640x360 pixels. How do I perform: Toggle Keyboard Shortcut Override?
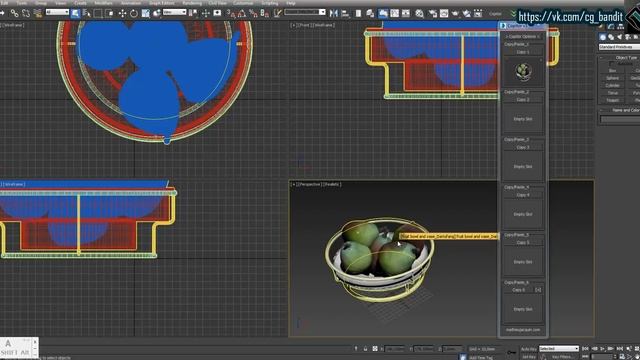[x=218, y=13]
